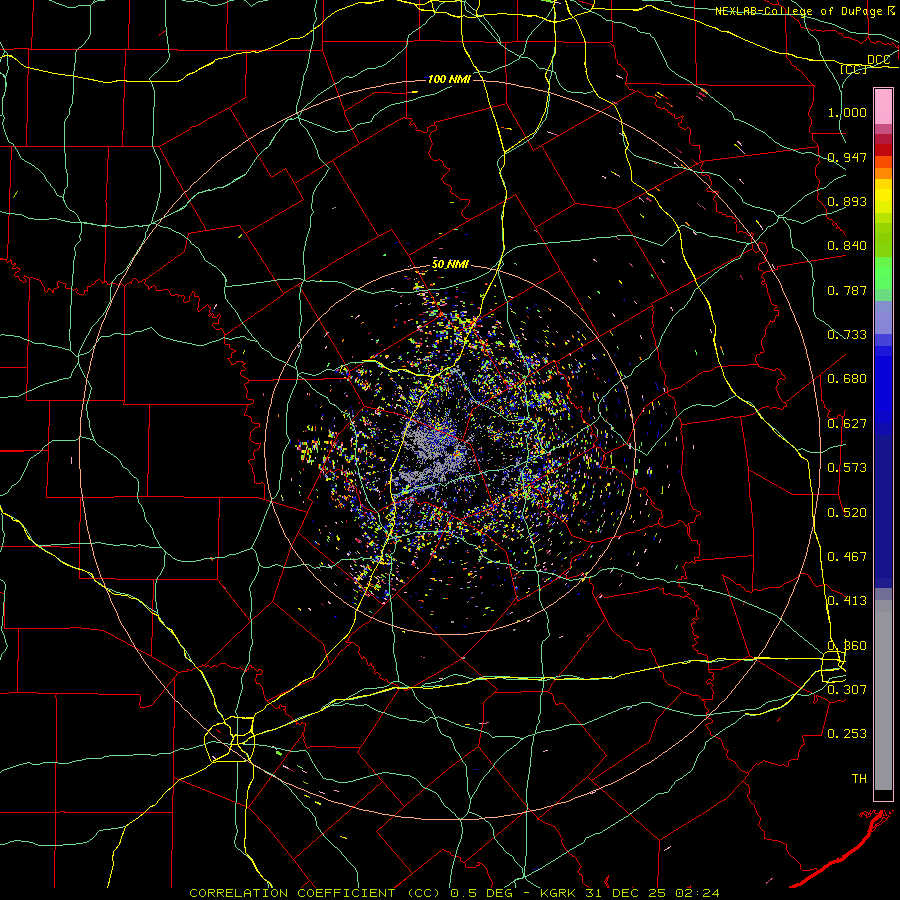Click the 02:24 timestamp
The width and height of the screenshot is (900, 900).
[x=697, y=893]
